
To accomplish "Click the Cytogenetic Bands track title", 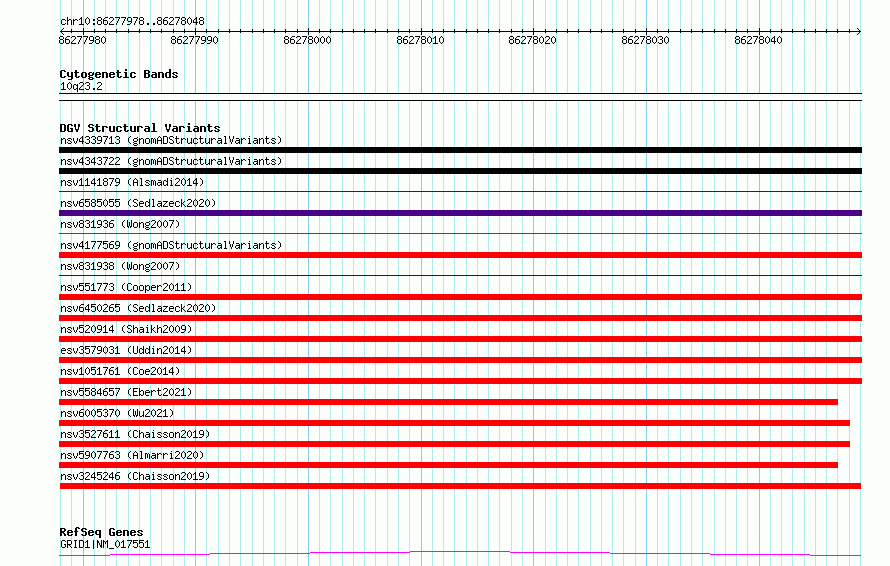I will 119,74.
